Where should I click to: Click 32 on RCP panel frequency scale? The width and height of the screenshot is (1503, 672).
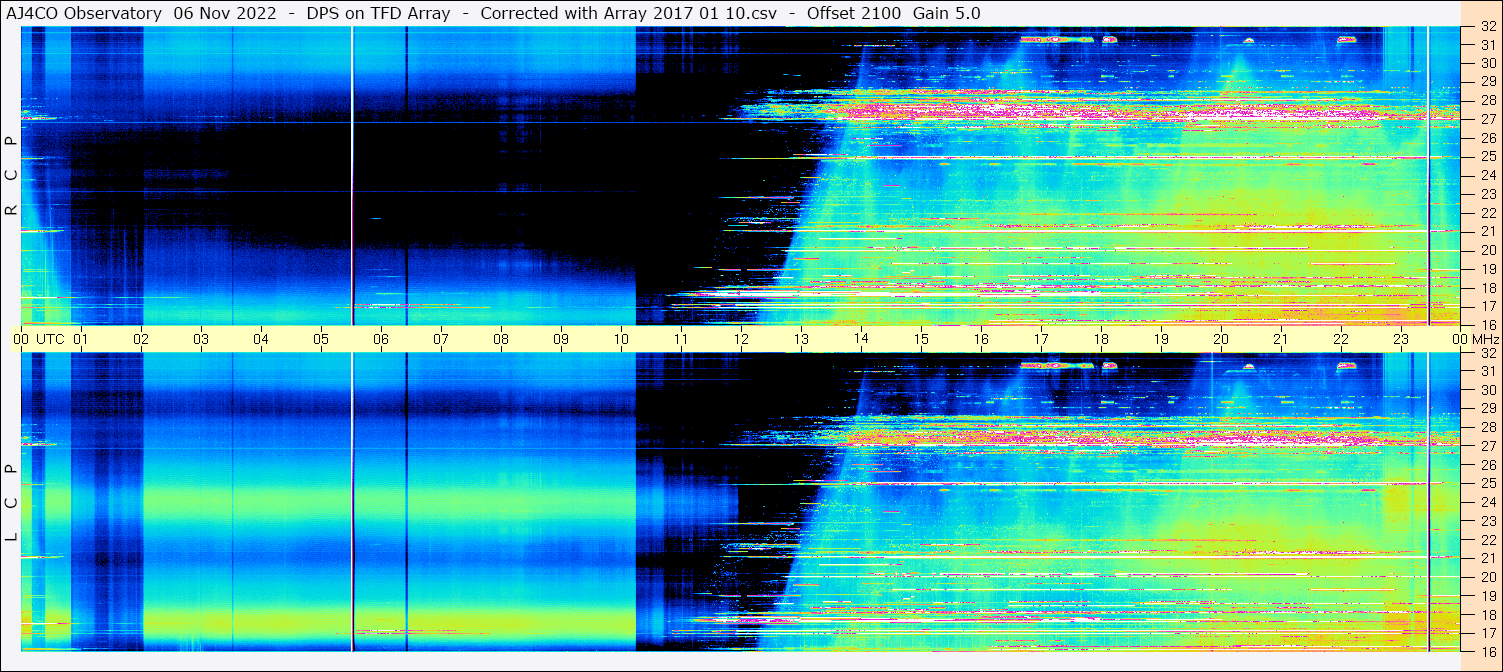[x=1487, y=26]
